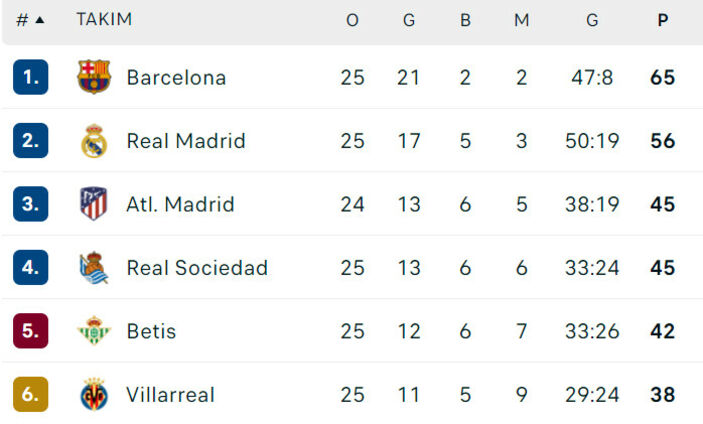Click the Villarreal team crest
The image size is (703, 424).
(94, 395)
